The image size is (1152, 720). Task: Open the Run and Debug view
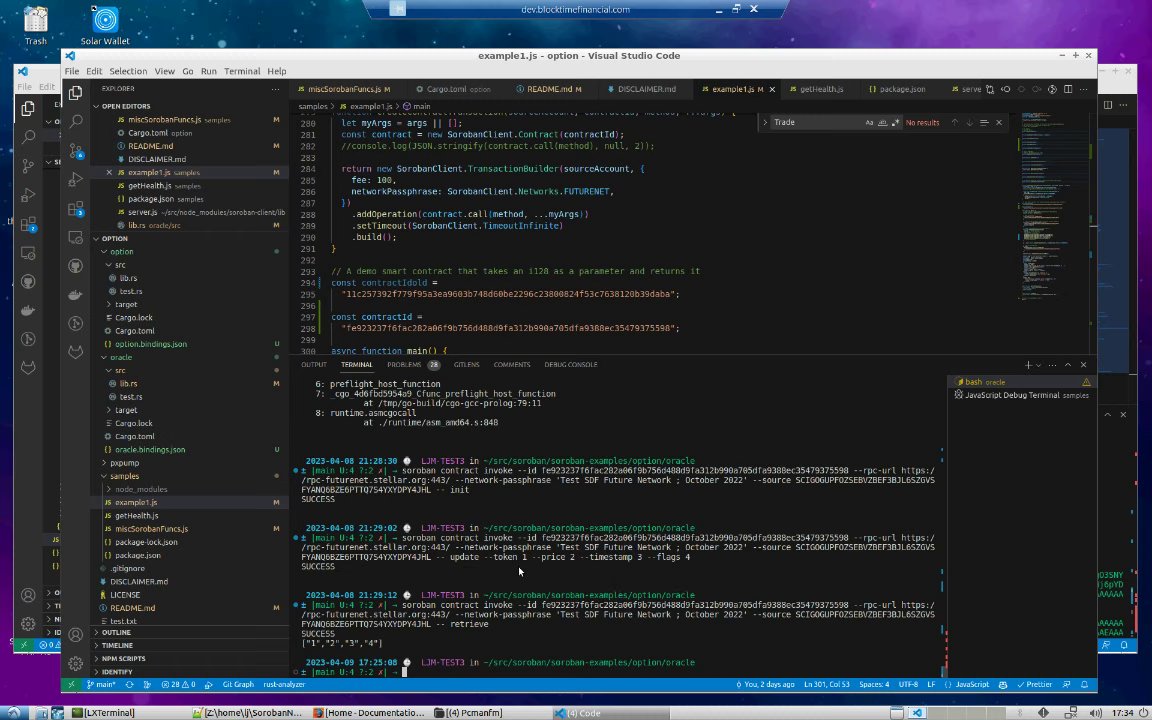coord(75,180)
